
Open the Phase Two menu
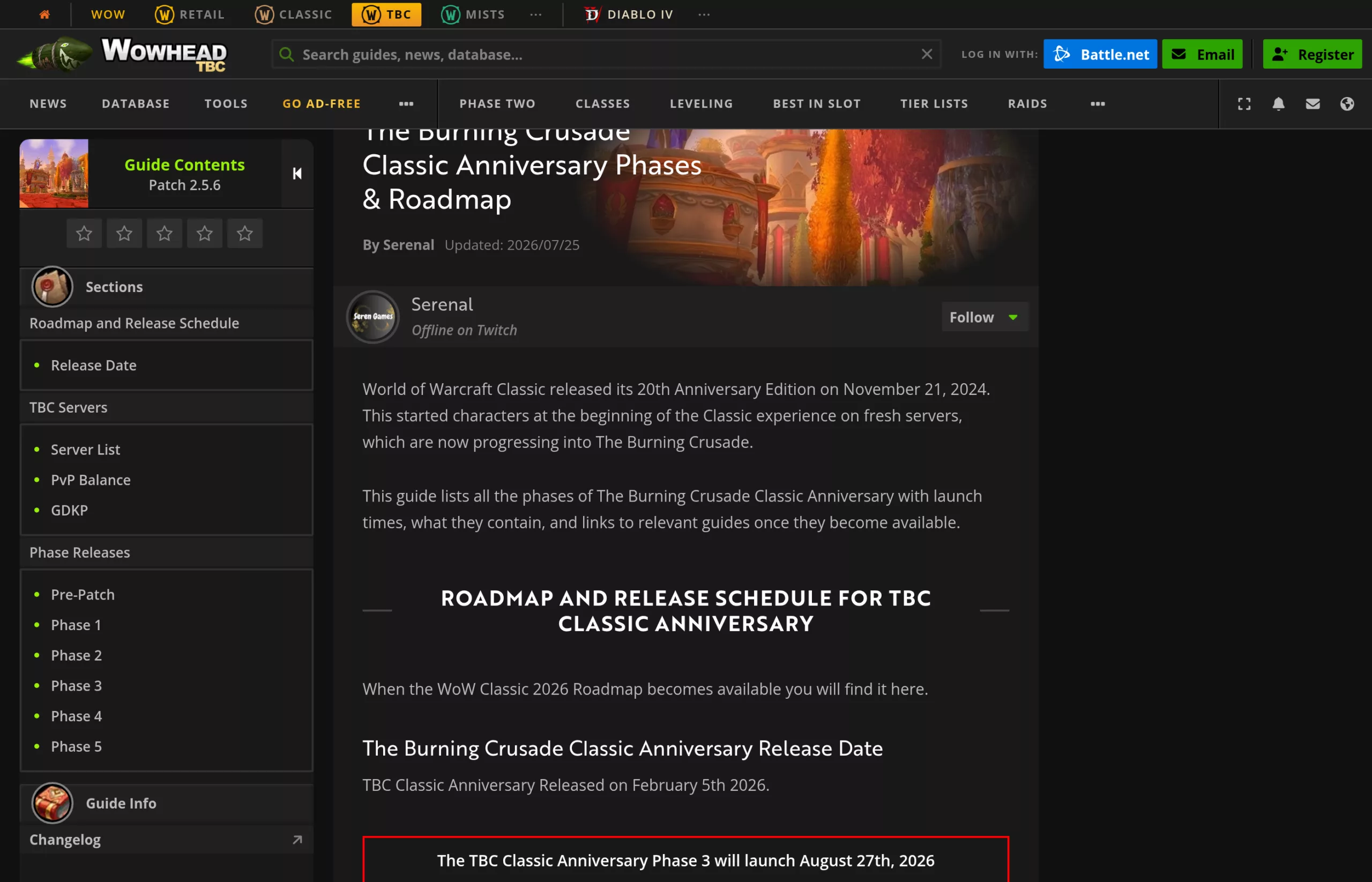497,103
